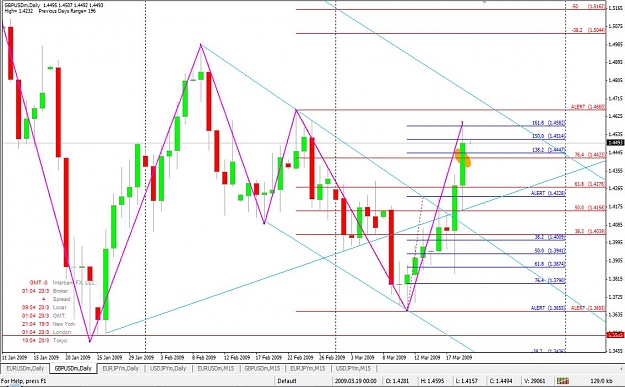Switch to the EURUSDm,M15 chart tab
Viewport: 625px width, 387px height.
(216, 369)
